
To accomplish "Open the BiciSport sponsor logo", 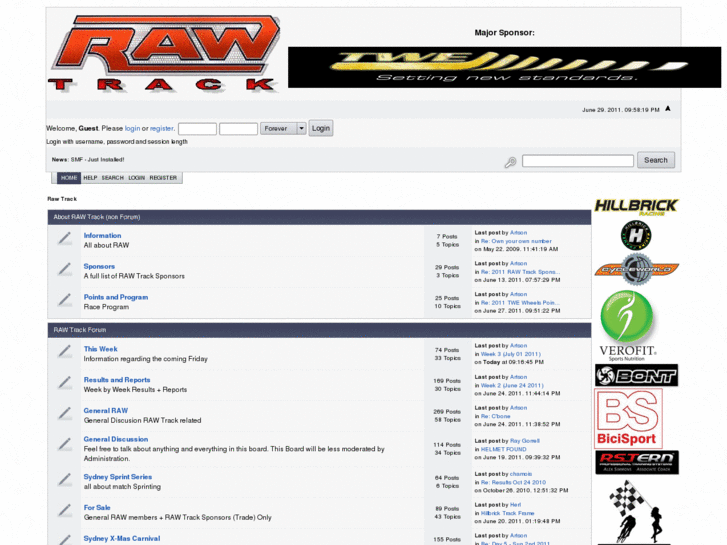I will coord(628,419).
